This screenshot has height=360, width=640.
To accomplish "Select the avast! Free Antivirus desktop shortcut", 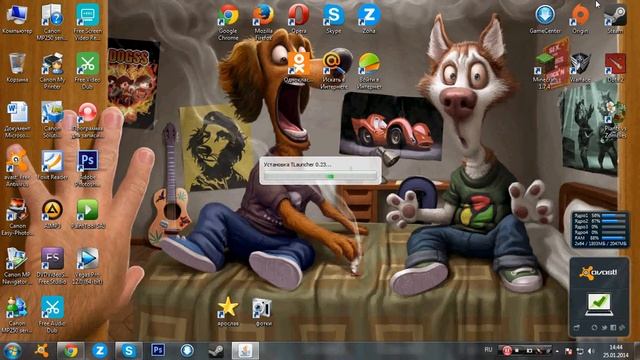I will click(x=17, y=168).
